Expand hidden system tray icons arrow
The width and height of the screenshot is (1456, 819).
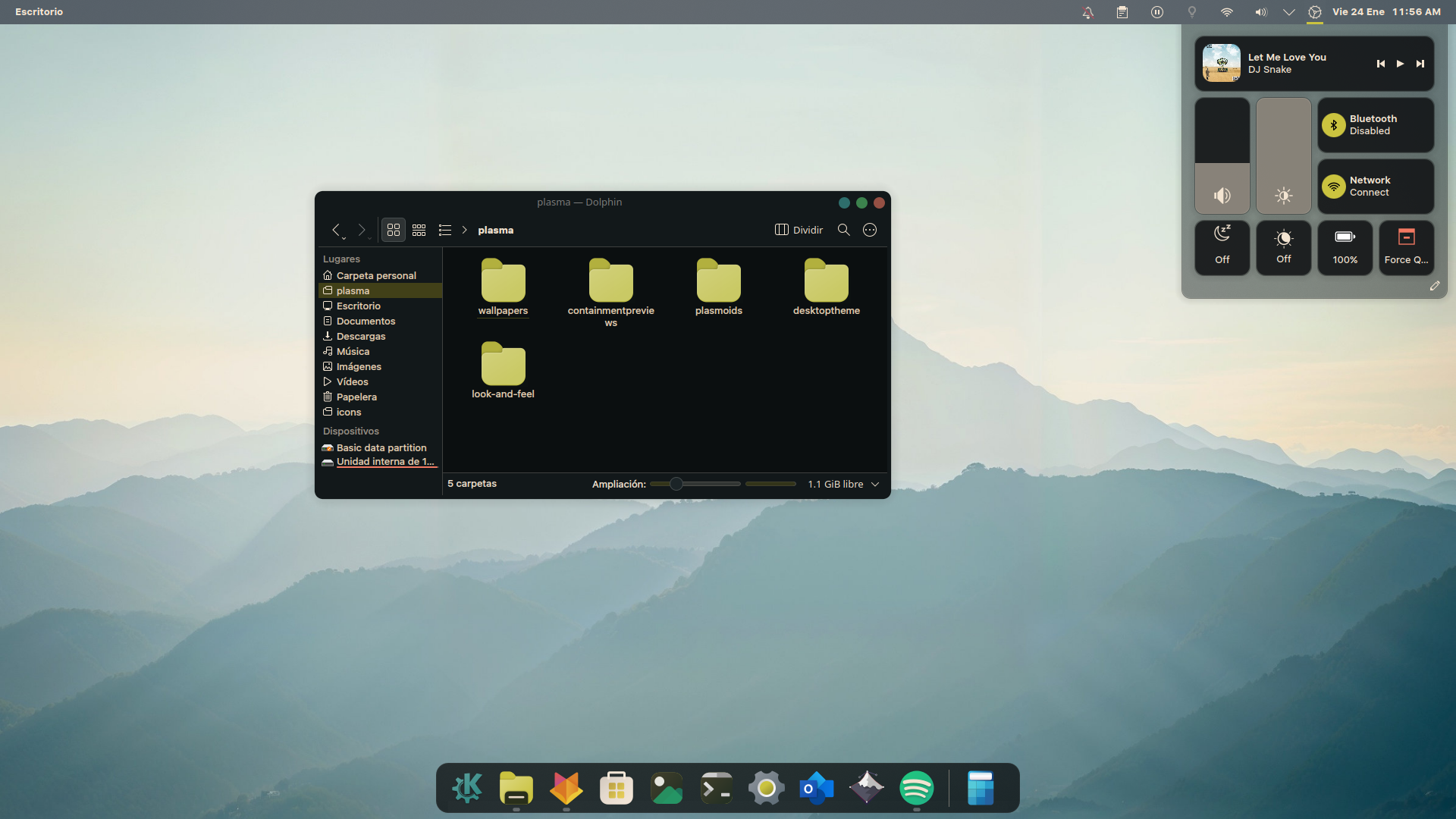point(1288,12)
